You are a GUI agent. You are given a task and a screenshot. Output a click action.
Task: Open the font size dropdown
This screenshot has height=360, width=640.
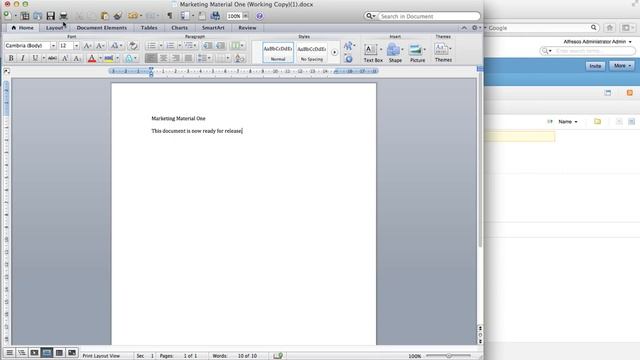(x=76, y=46)
